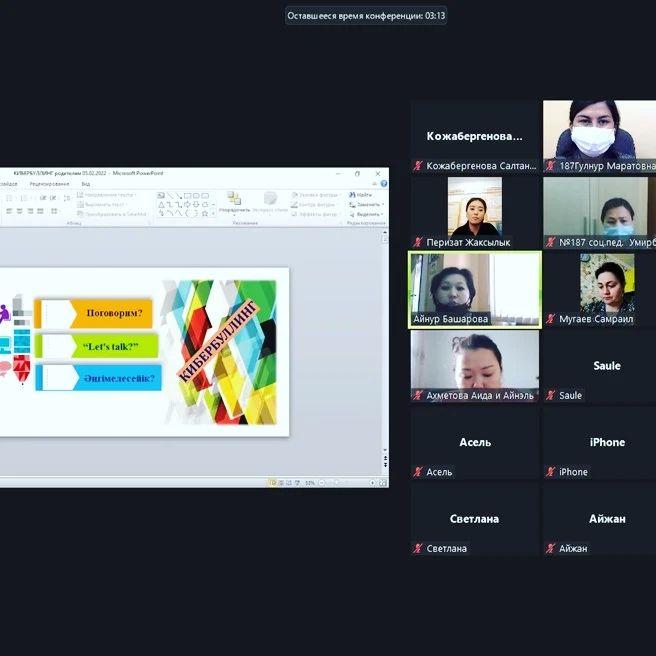Click muted mic icon for iPhone participant
The height and width of the screenshot is (656, 656).
pyautogui.click(x=550, y=472)
